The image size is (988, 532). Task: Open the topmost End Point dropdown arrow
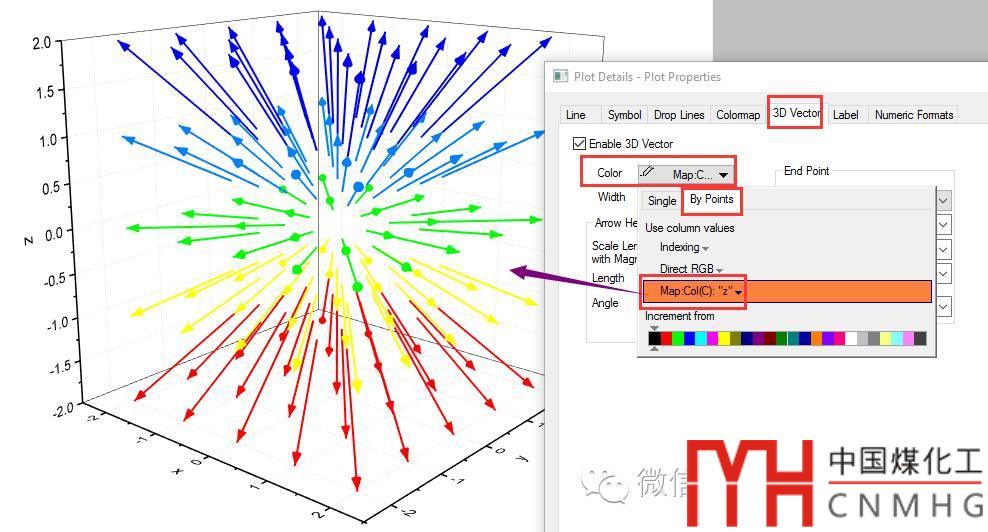pos(943,200)
